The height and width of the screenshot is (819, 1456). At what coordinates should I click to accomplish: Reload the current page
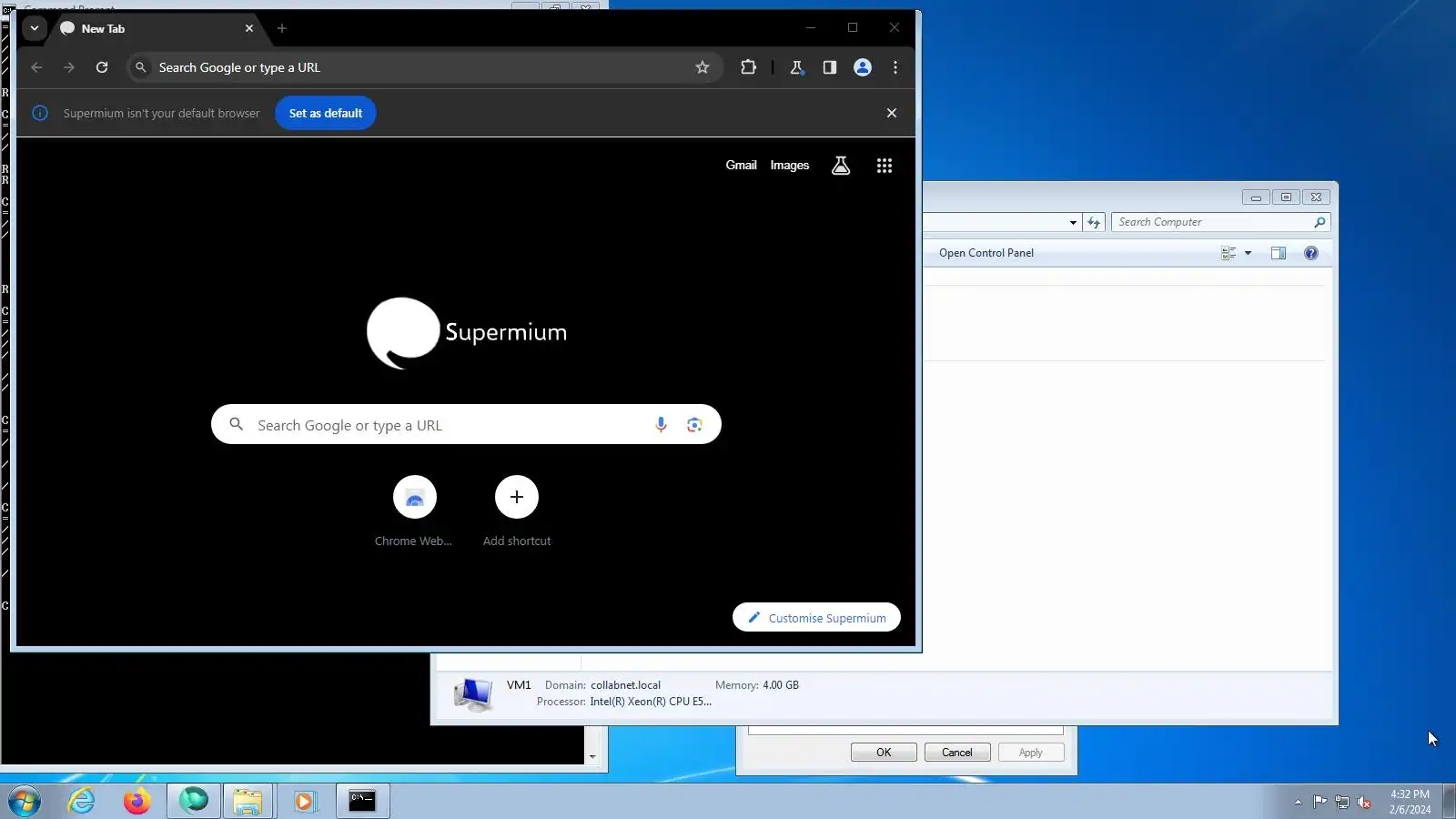pyautogui.click(x=102, y=67)
